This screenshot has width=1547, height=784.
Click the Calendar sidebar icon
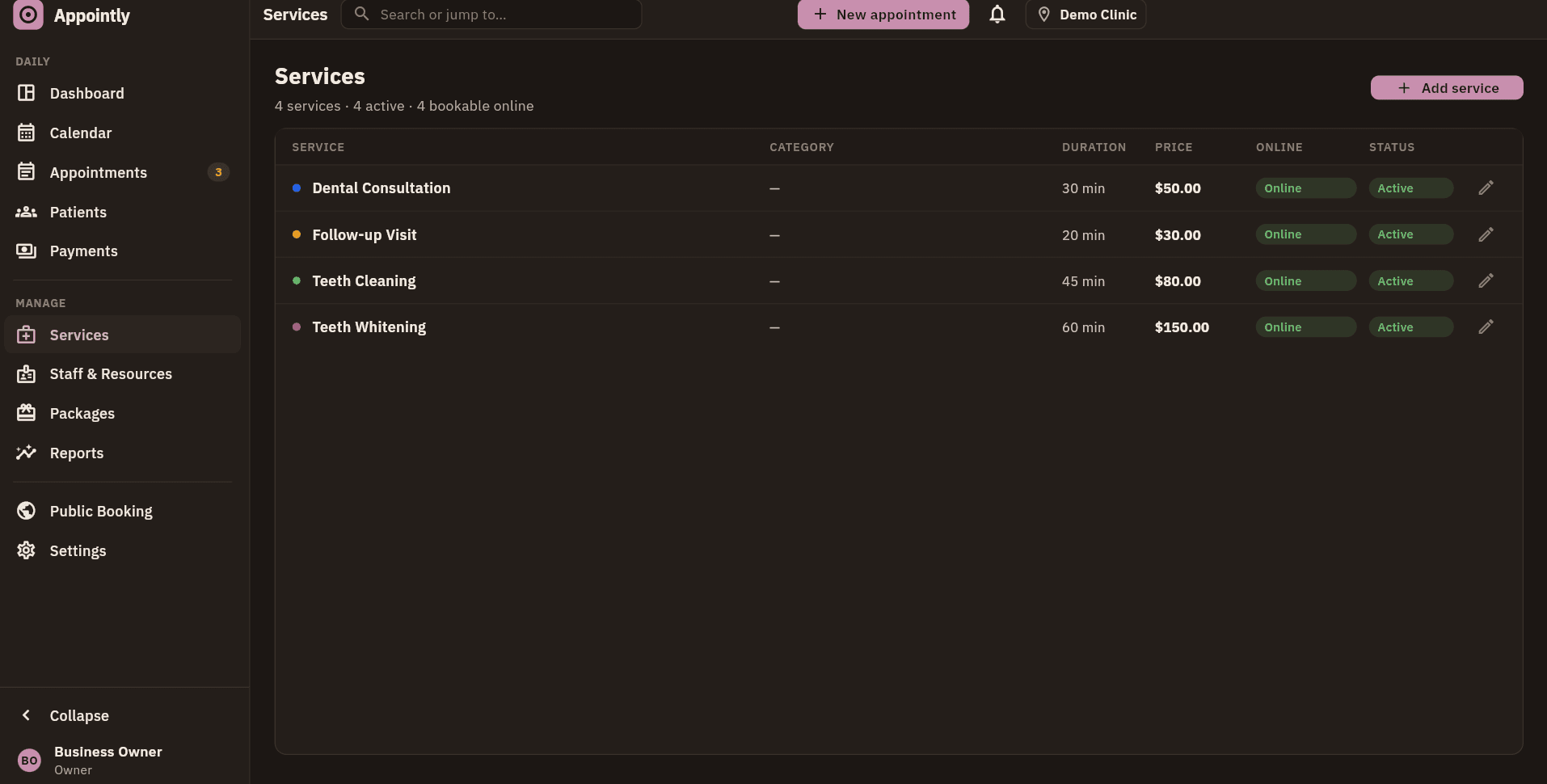pos(26,133)
